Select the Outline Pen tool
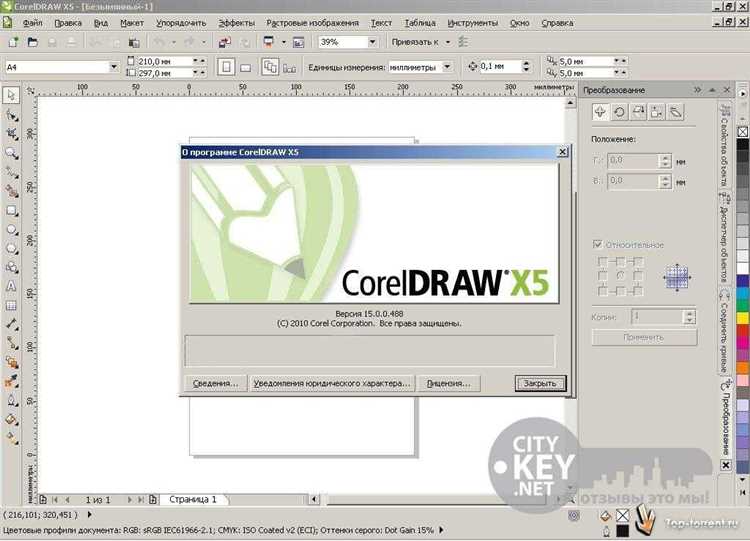Screen dimensions: 750x541 pyautogui.click(x=11, y=400)
